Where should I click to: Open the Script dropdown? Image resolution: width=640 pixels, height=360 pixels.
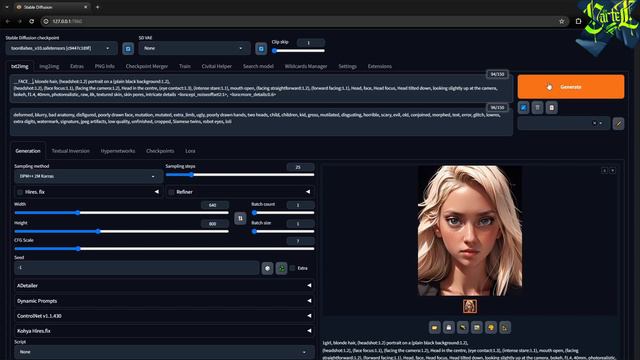coord(164,352)
